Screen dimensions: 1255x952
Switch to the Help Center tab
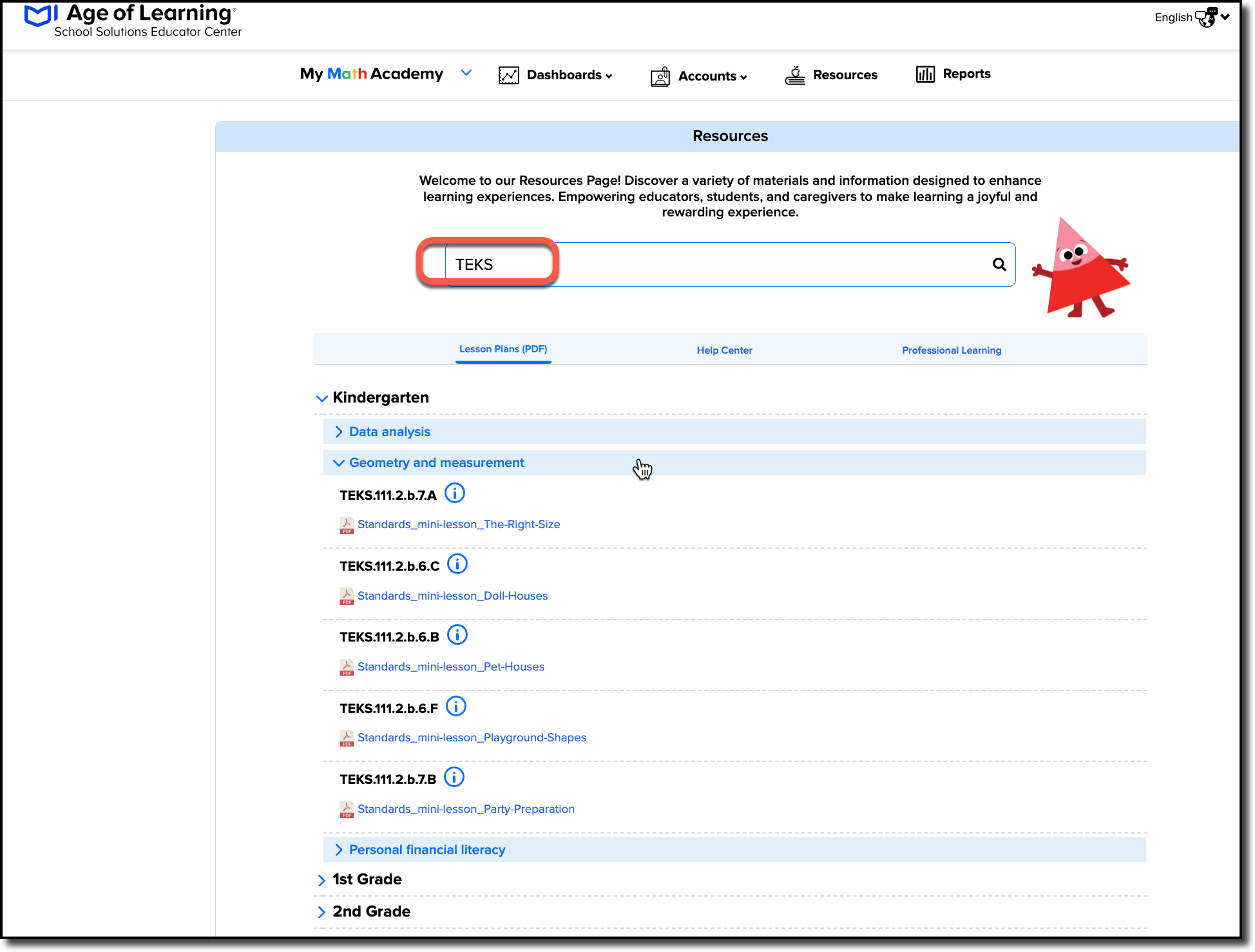[x=724, y=350]
